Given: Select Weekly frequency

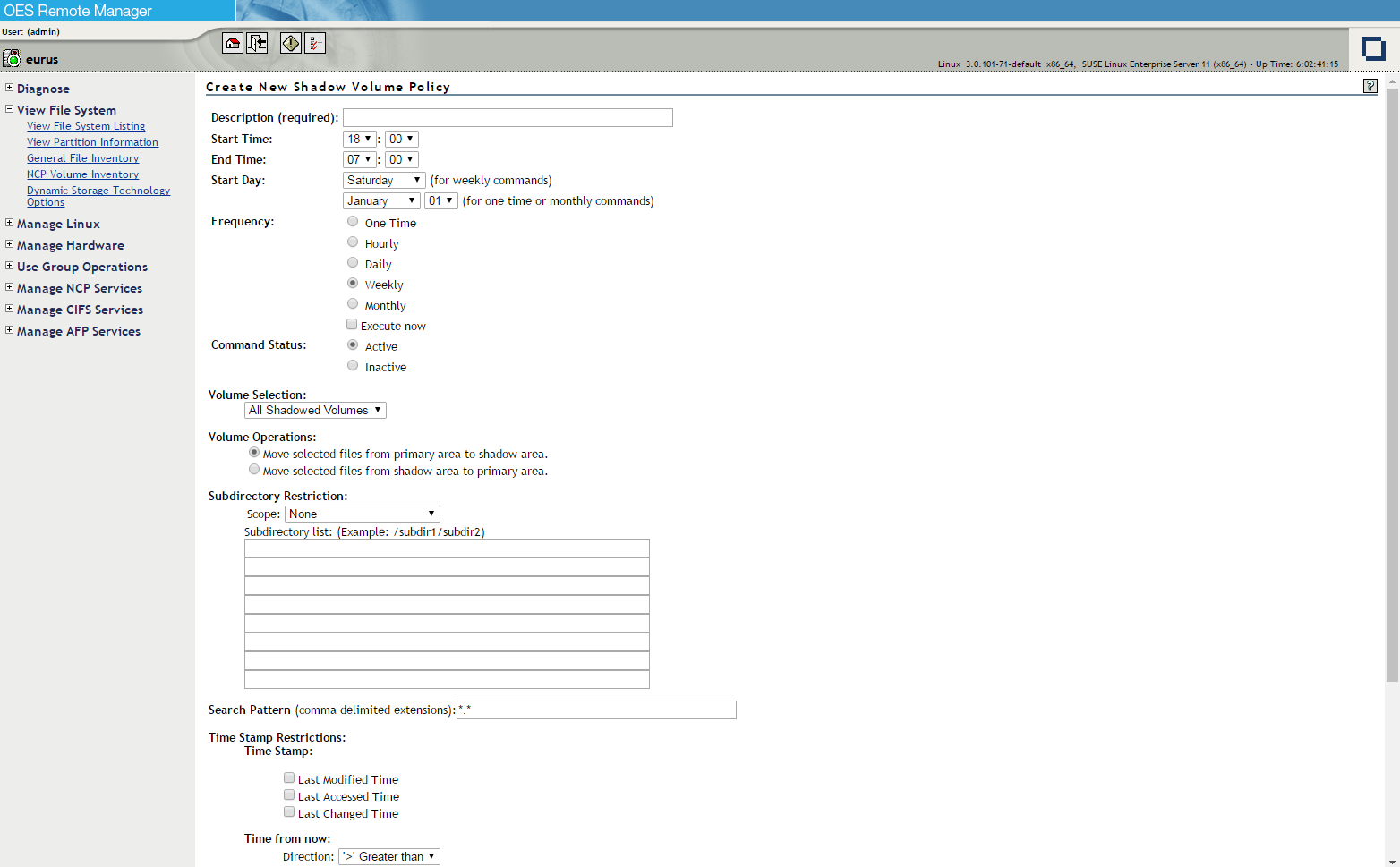Looking at the screenshot, I should click(x=353, y=284).
